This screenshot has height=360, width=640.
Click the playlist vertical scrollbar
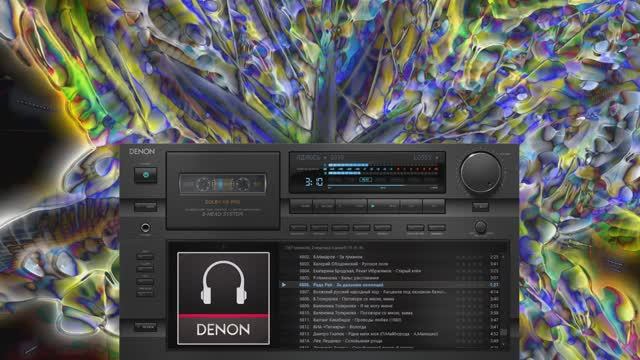[504, 300]
